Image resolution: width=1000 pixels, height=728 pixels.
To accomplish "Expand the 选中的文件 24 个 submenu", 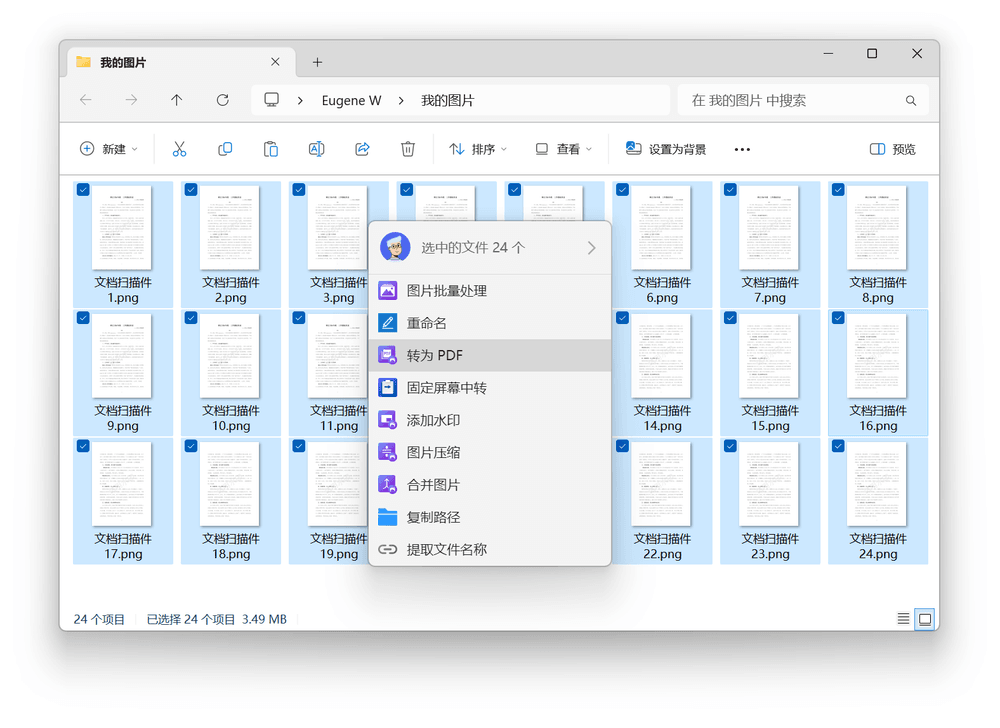I will pyautogui.click(x=591, y=248).
